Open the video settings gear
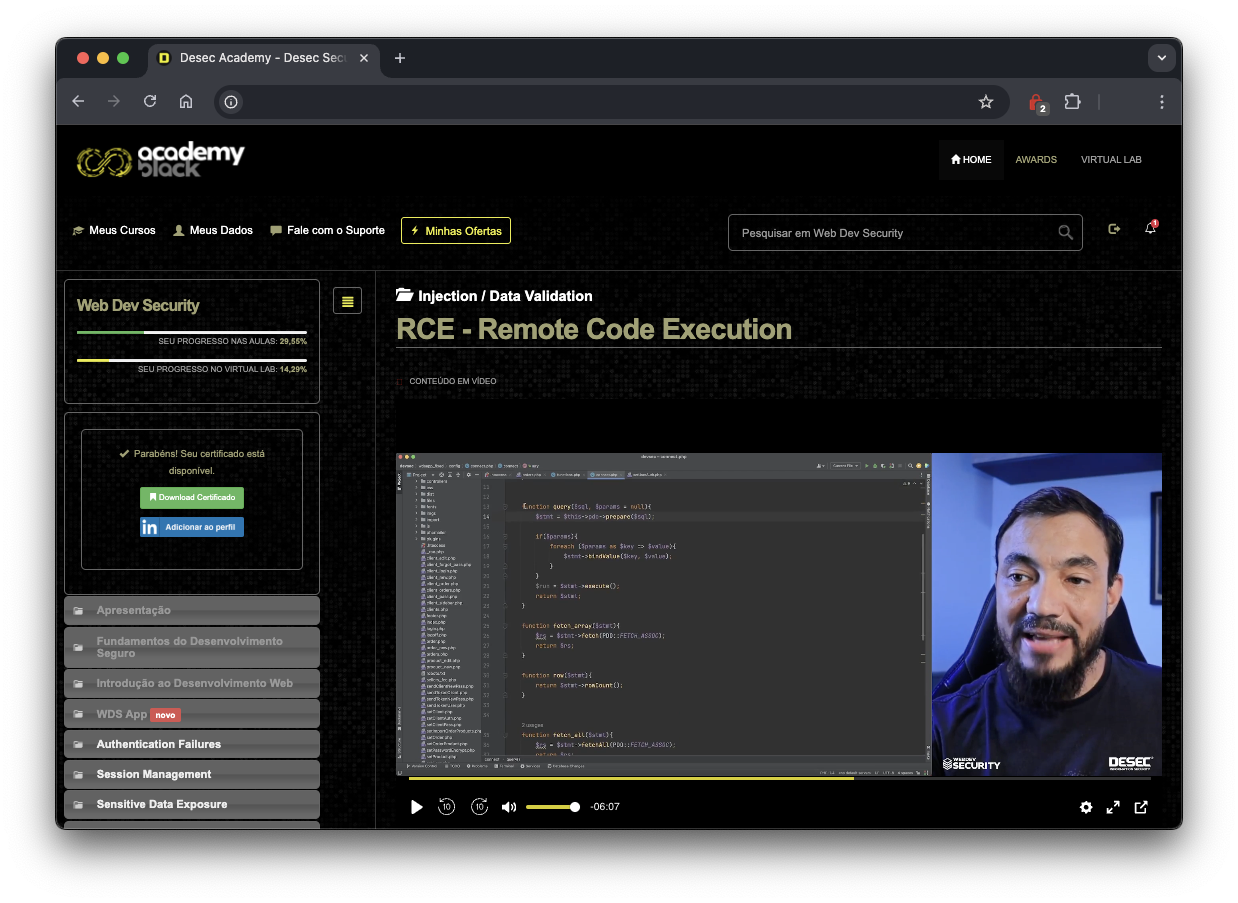 click(x=1086, y=807)
